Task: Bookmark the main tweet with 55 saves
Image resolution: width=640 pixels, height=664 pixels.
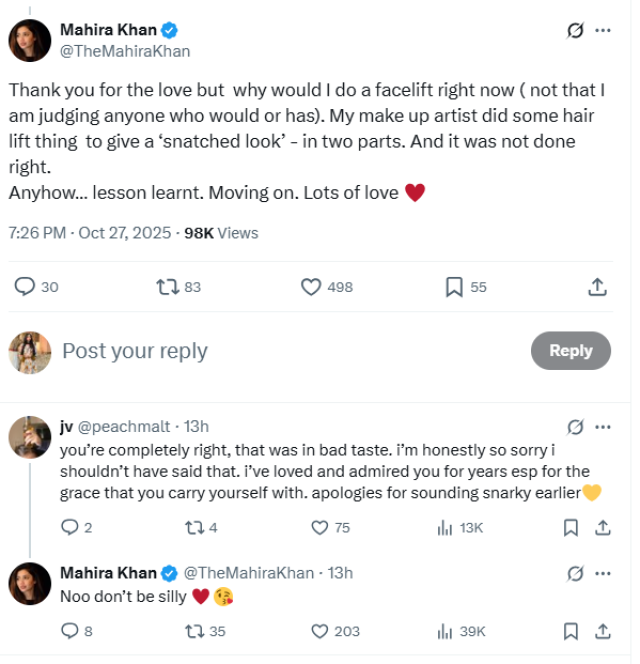Action: point(454,287)
